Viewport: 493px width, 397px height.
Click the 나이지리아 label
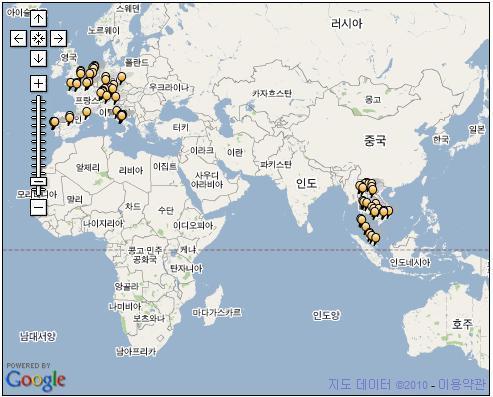[103, 224]
